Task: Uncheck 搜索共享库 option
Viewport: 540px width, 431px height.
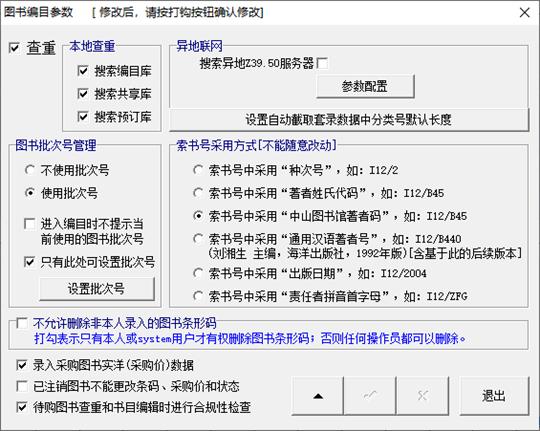Action: (x=83, y=94)
